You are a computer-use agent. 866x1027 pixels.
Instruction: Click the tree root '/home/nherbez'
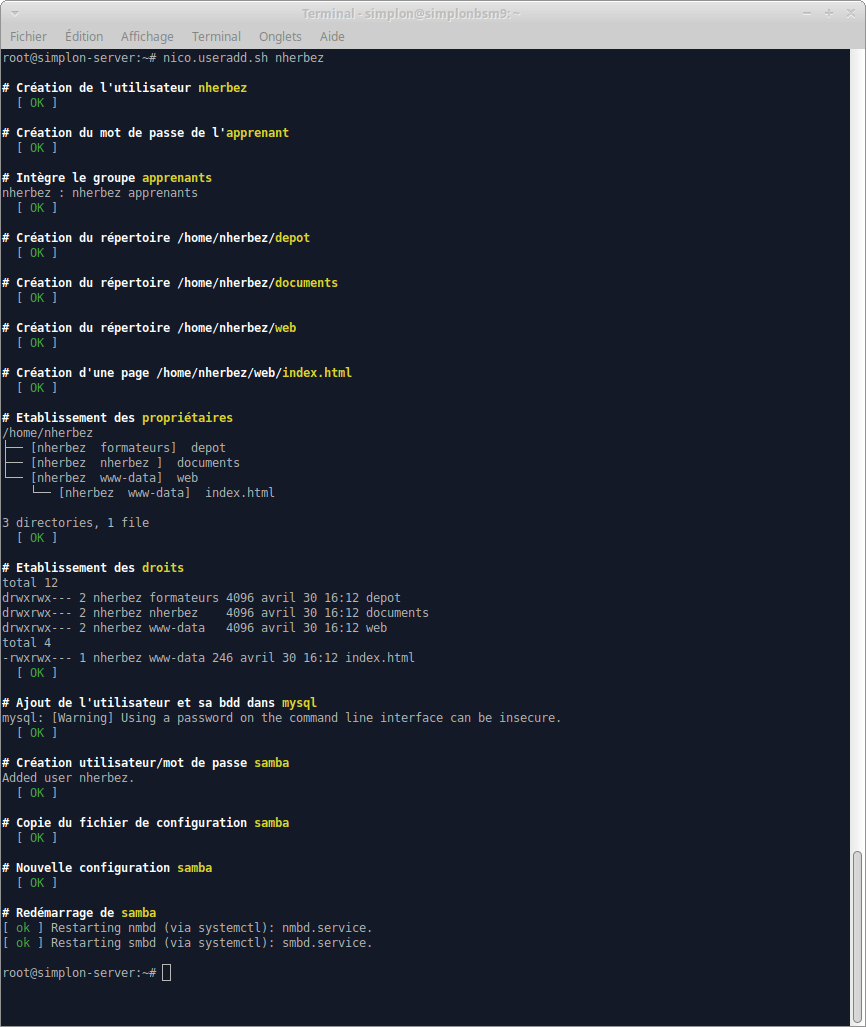pyautogui.click(x=48, y=433)
